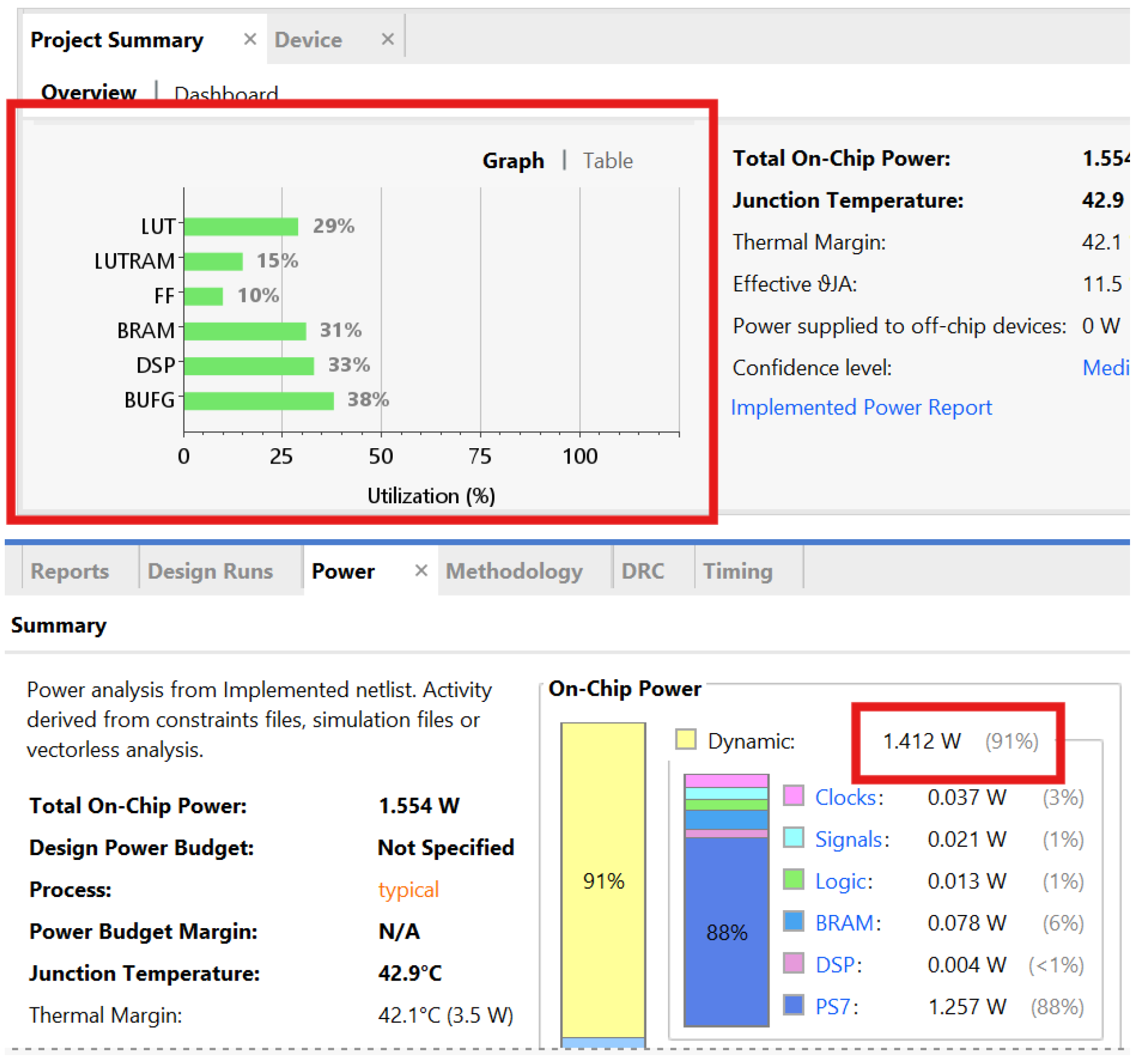Image resolution: width=1139 pixels, height=1064 pixels.
Task: Click the 88% PS7 stacked bar segment
Action: coord(727,932)
